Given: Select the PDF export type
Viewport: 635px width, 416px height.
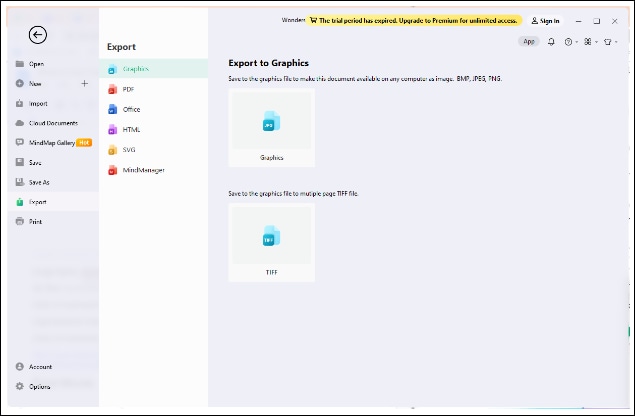Looking at the screenshot, I should 153,89.
